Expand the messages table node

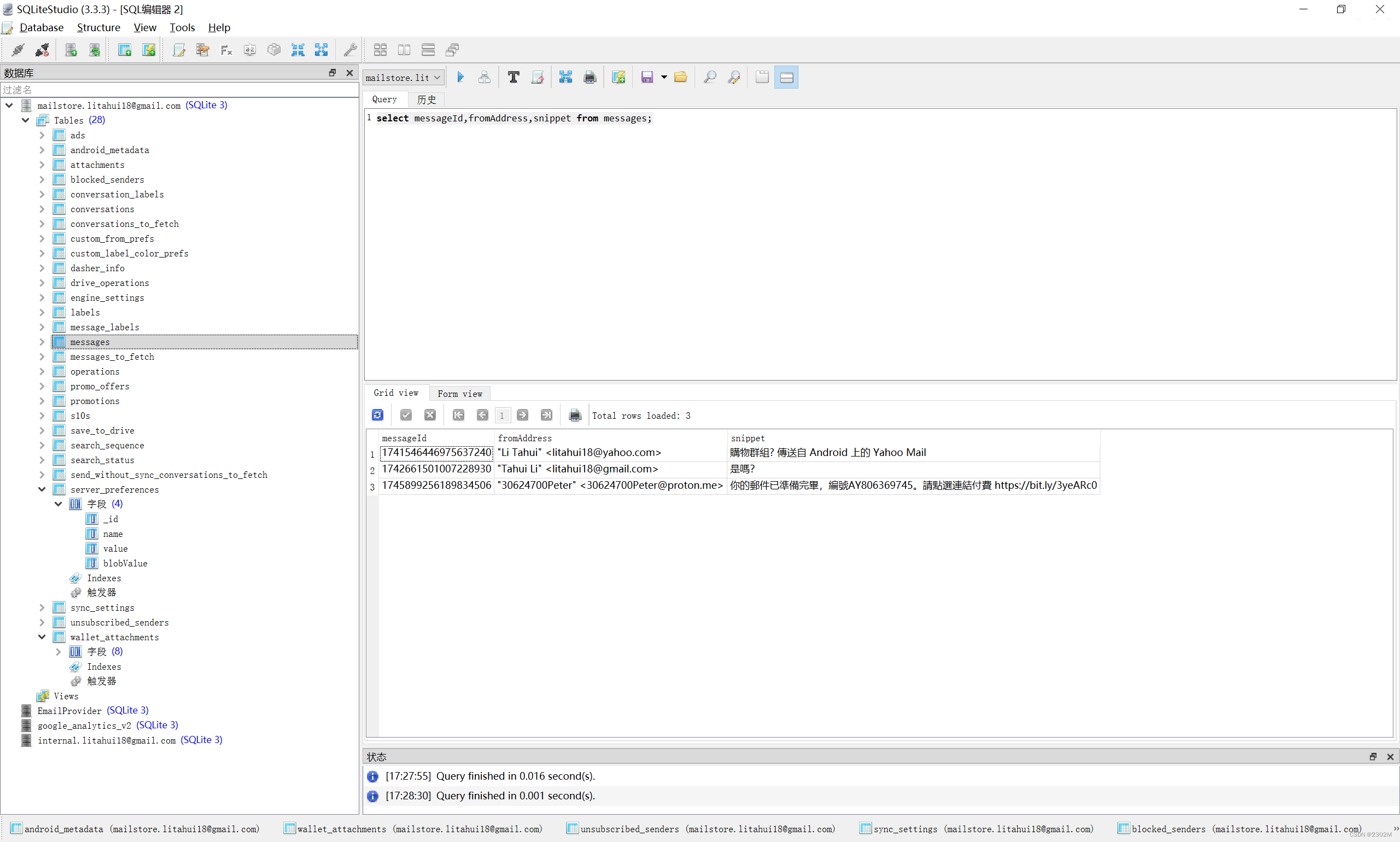[42, 342]
